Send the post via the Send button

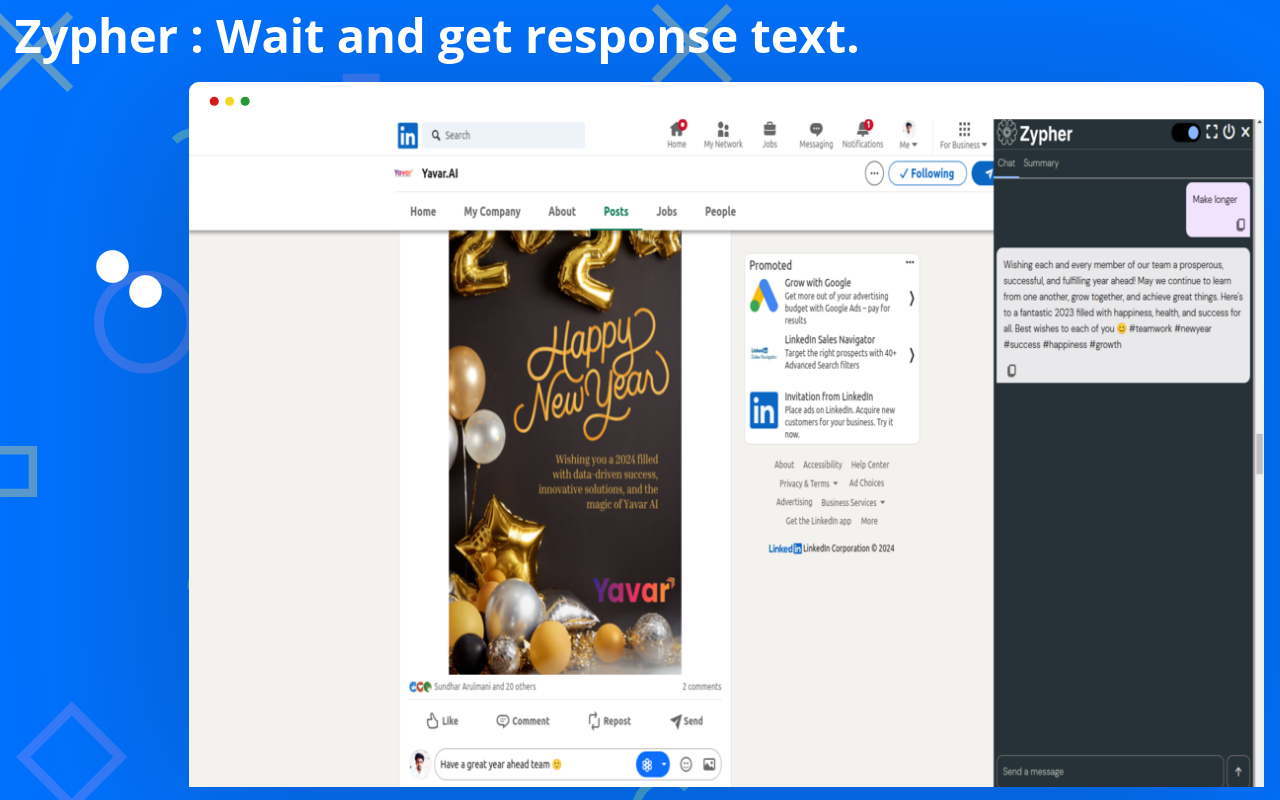(x=686, y=721)
